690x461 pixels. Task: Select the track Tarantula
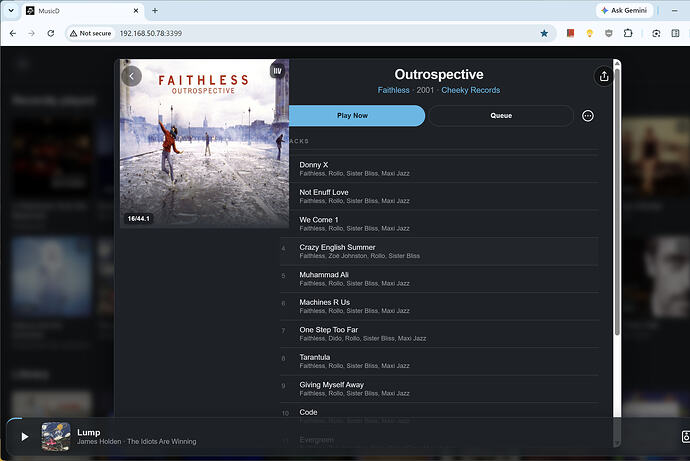[439, 361]
